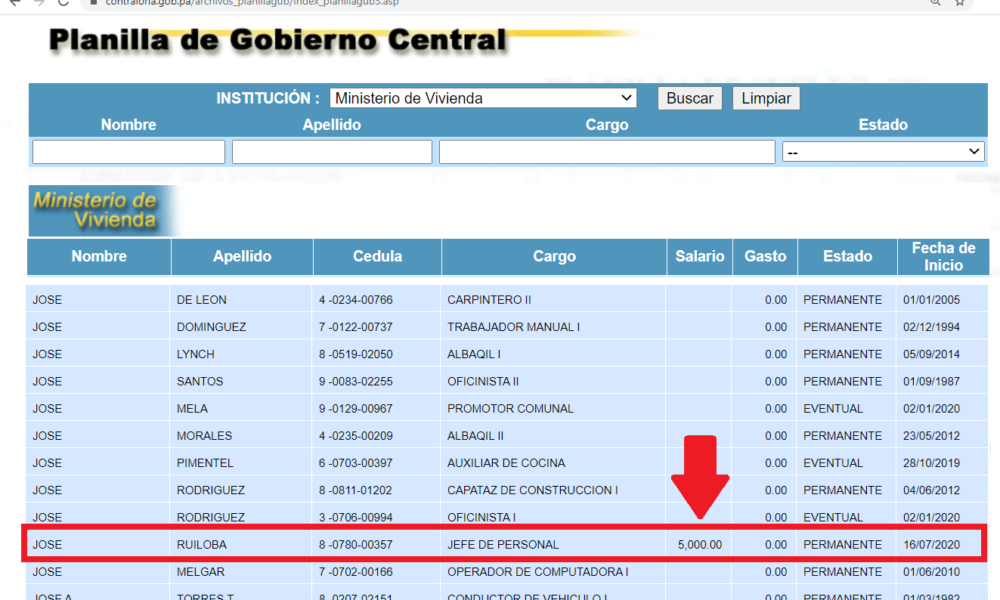This screenshot has height=600, width=1000.
Task: Focus the Nombre search input field
Action: pos(129,152)
